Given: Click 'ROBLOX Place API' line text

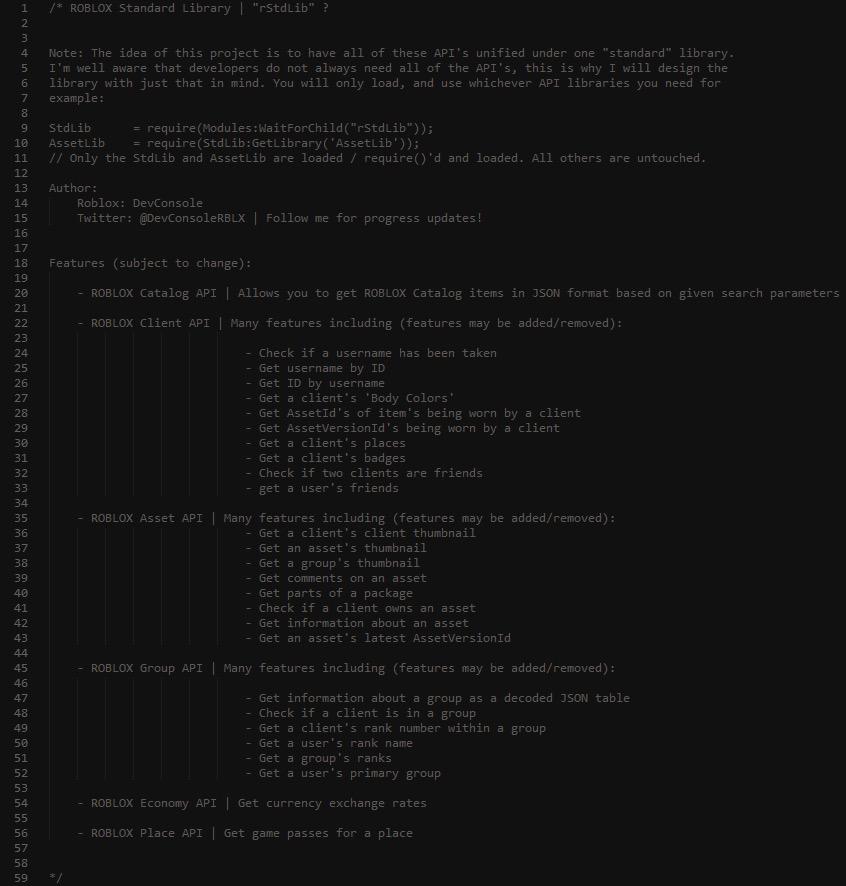Looking at the screenshot, I should point(147,833).
